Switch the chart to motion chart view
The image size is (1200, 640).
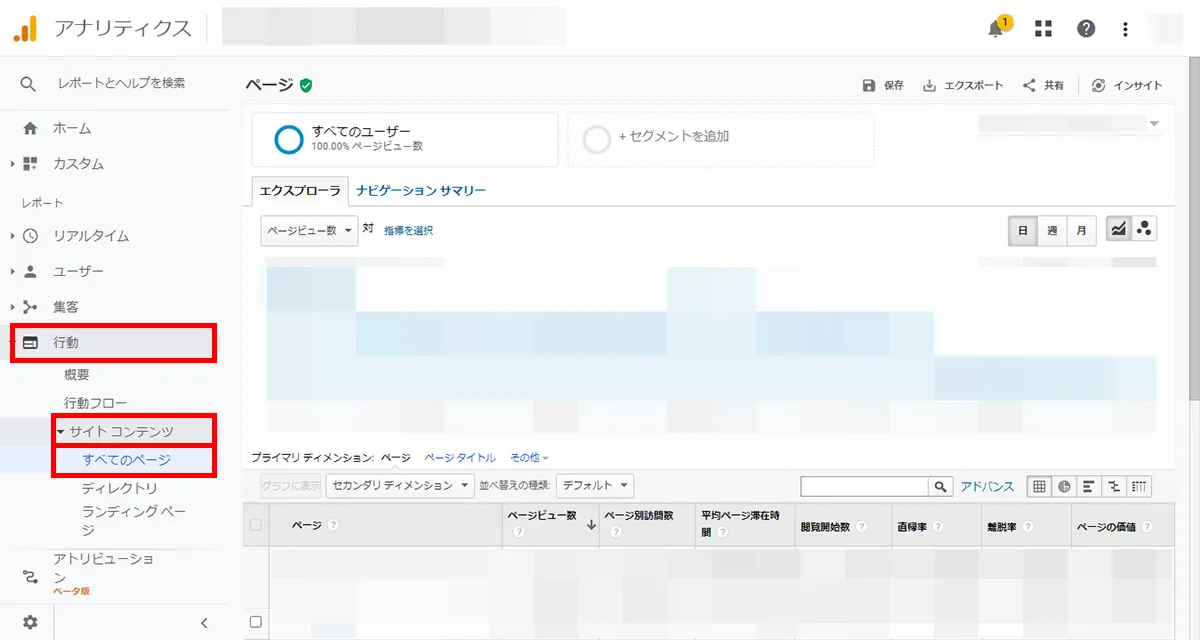(1144, 228)
